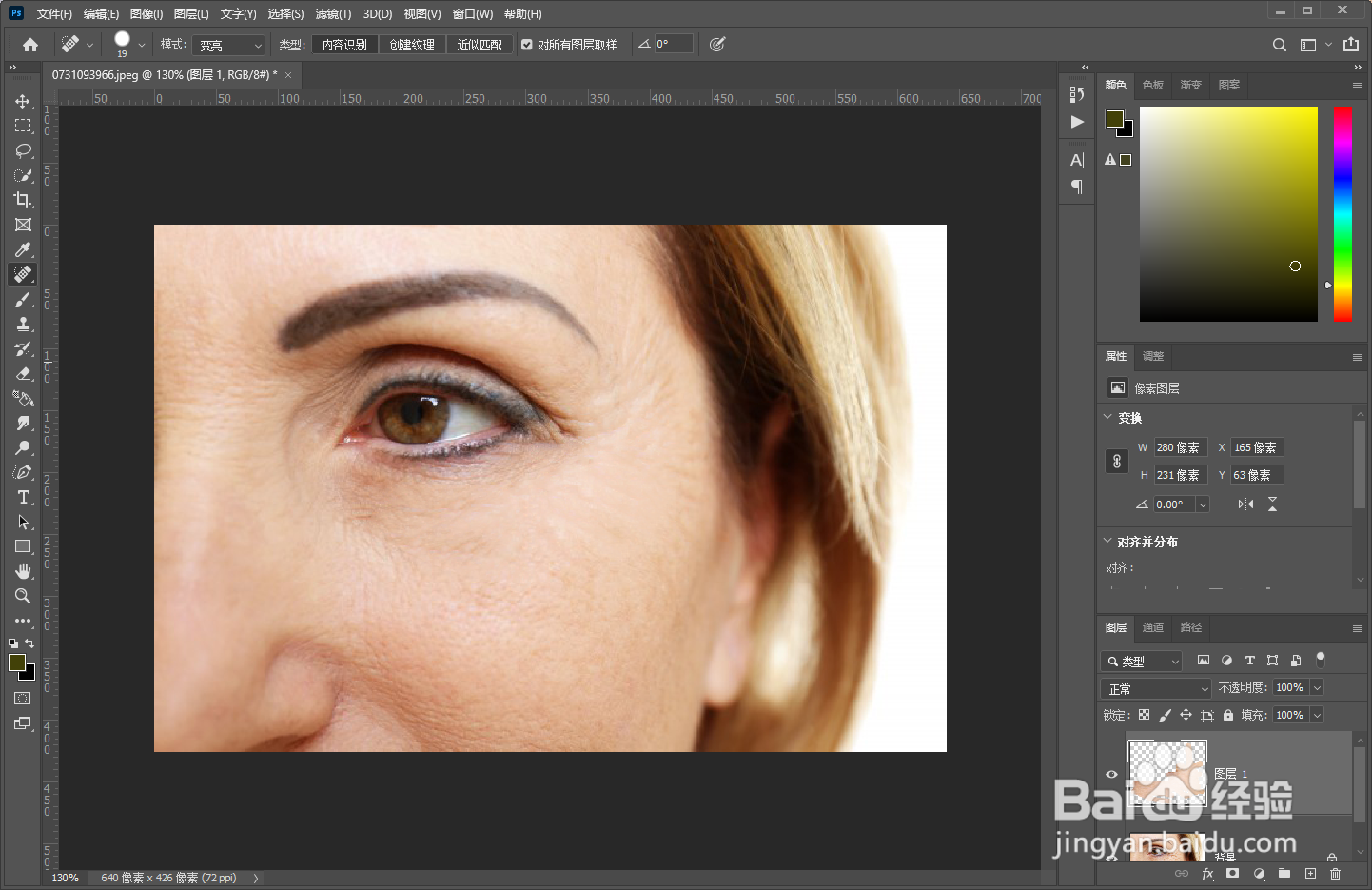1372x890 pixels.
Task: Toggle the layer filter switch
Action: 1321,660
